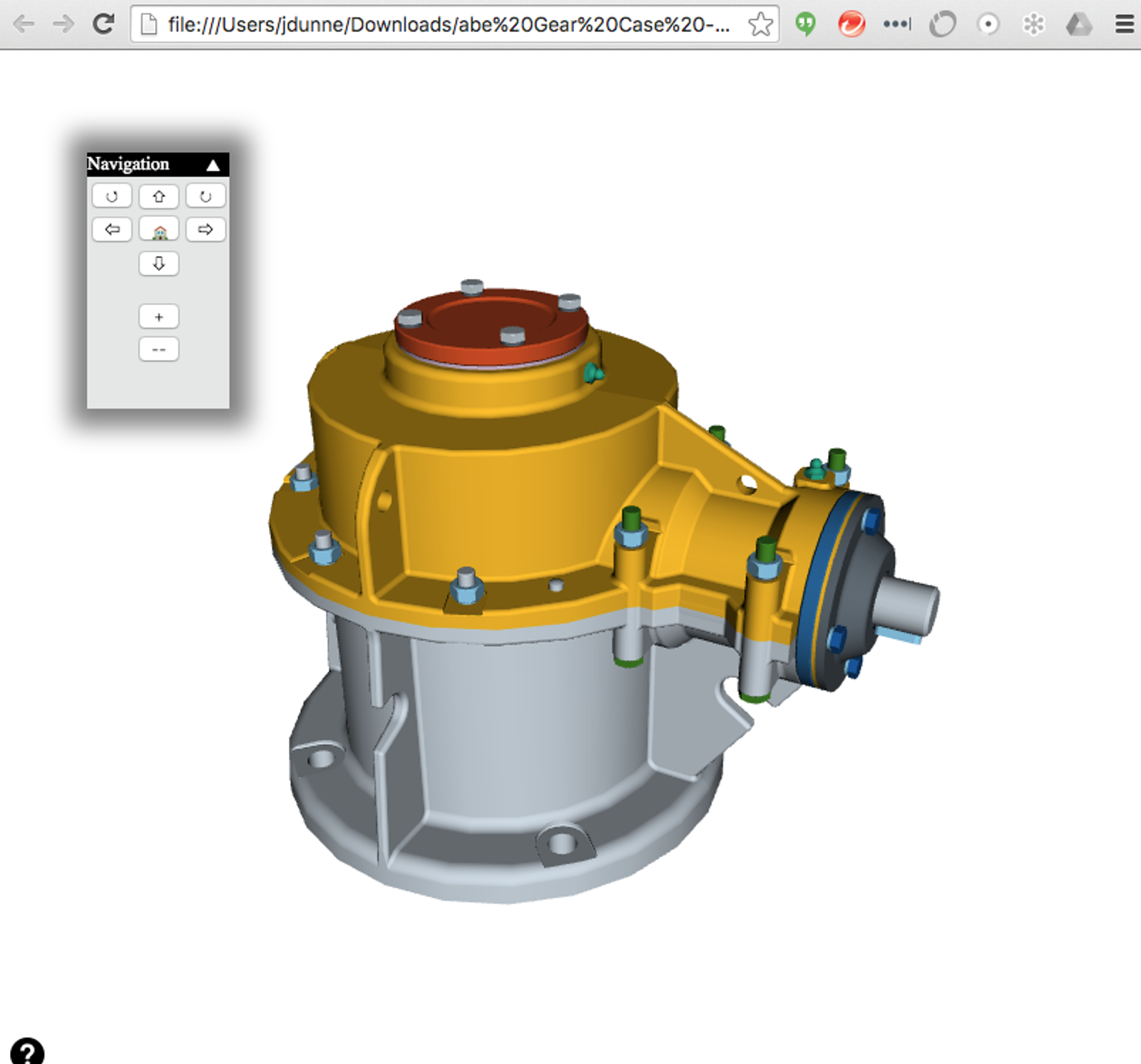Click the rotate counter-clockwise button in Navigation
The image size is (1141, 1064).
click(x=112, y=196)
